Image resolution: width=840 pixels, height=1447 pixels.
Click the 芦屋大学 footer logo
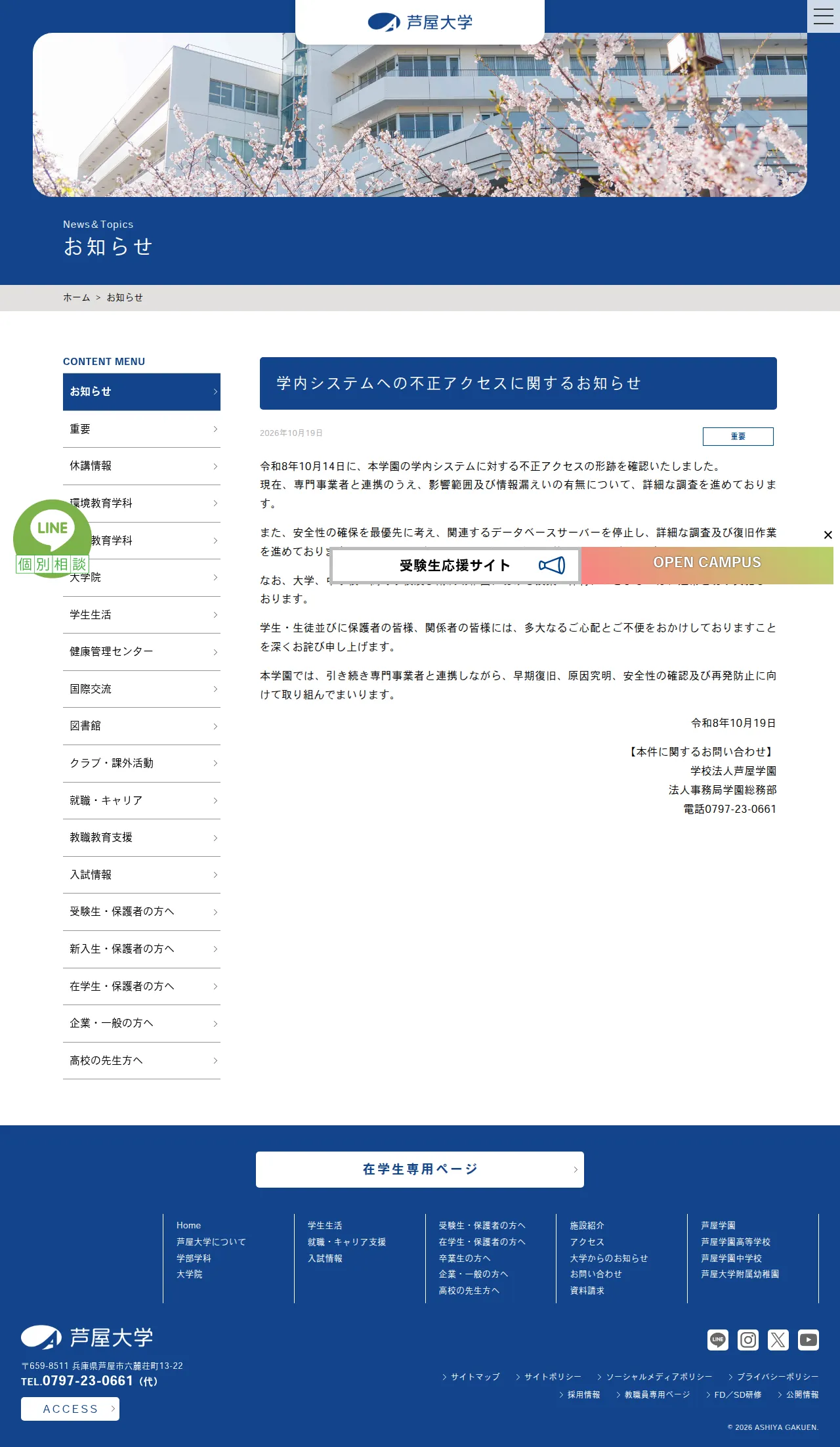tap(87, 1337)
